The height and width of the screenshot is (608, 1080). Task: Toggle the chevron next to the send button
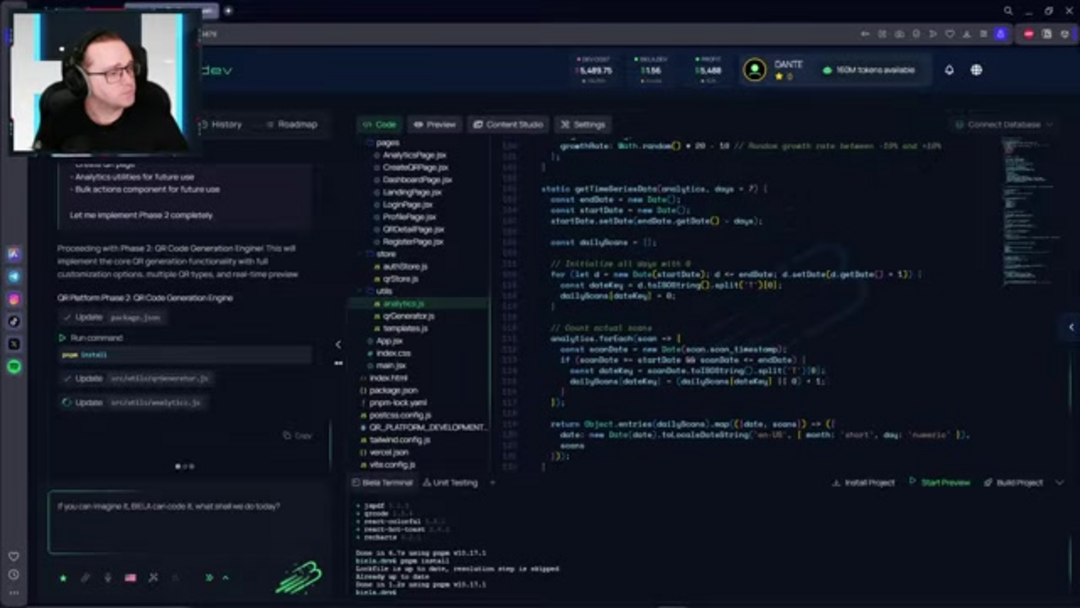pyautogui.click(x=224, y=577)
